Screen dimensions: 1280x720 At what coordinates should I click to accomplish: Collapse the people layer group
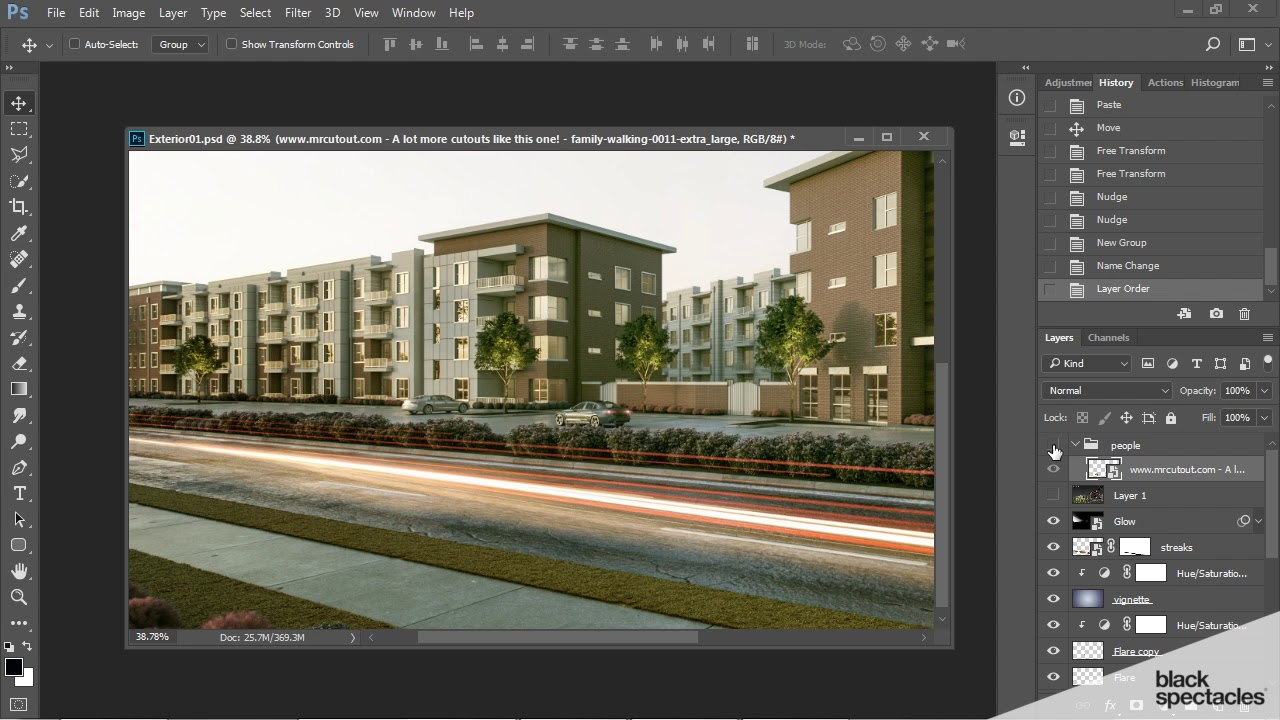(x=1075, y=445)
